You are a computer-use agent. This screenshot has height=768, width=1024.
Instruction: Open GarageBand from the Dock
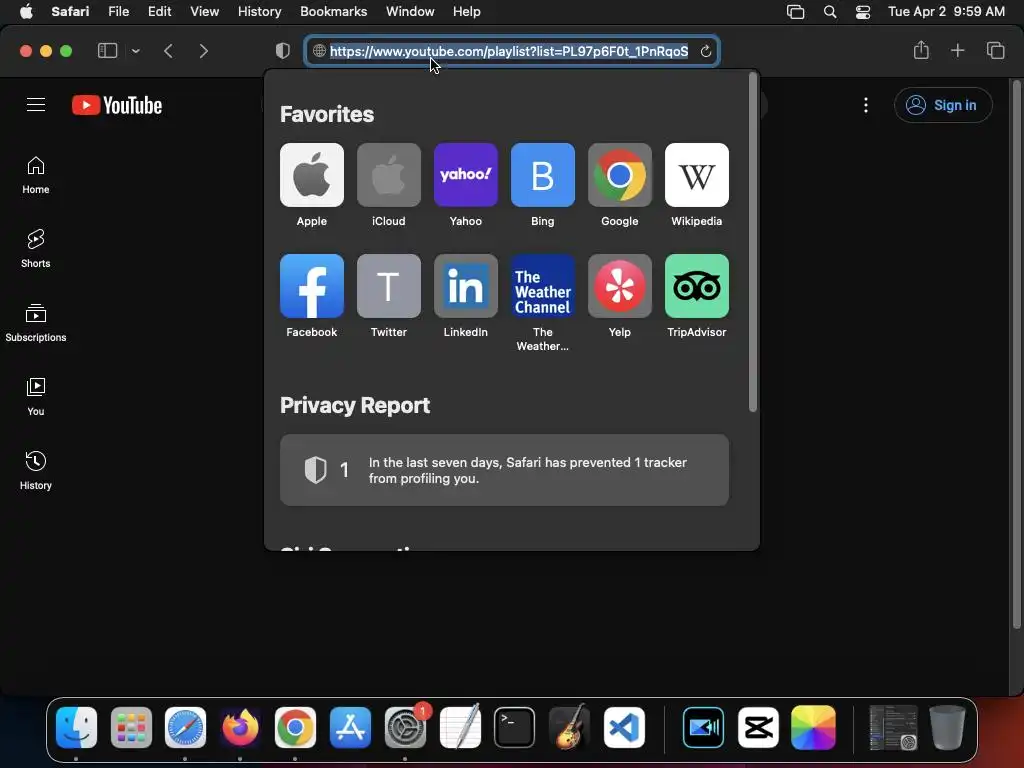(x=569, y=727)
